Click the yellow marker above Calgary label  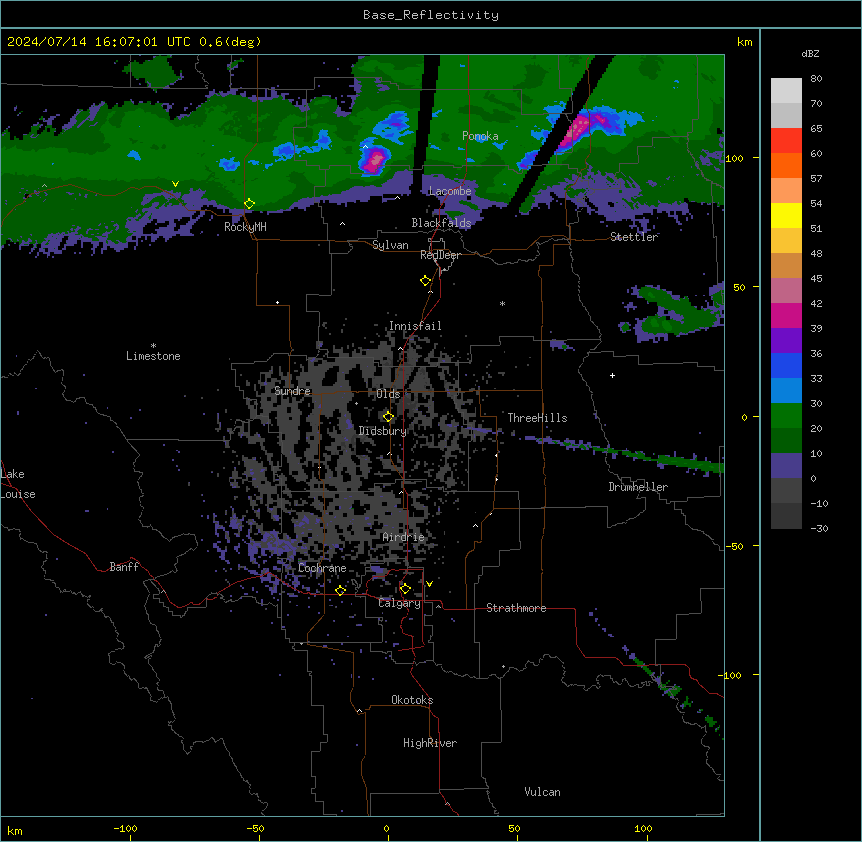click(405, 589)
